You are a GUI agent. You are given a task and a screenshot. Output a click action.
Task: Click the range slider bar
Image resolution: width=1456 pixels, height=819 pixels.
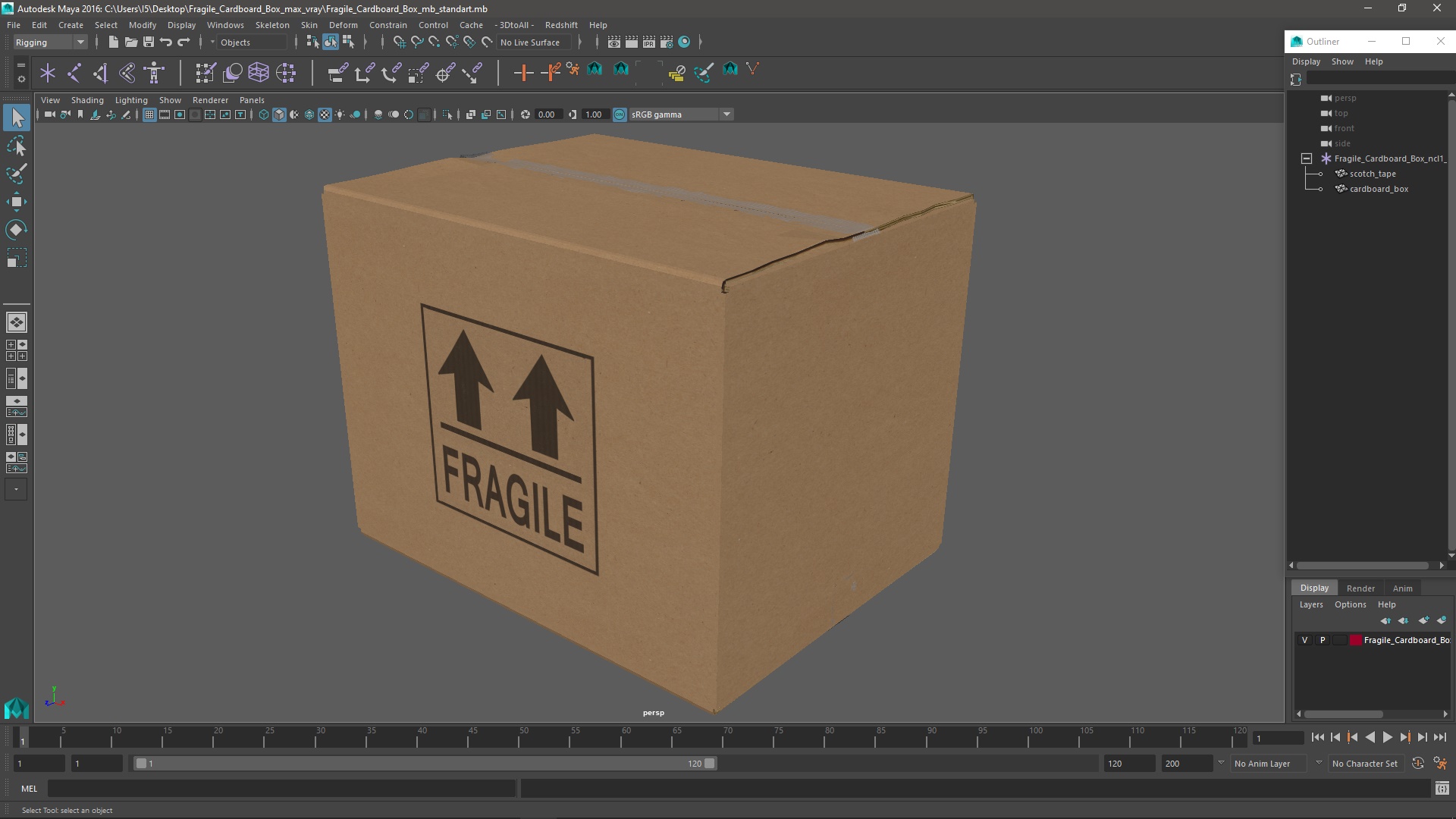click(425, 764)
